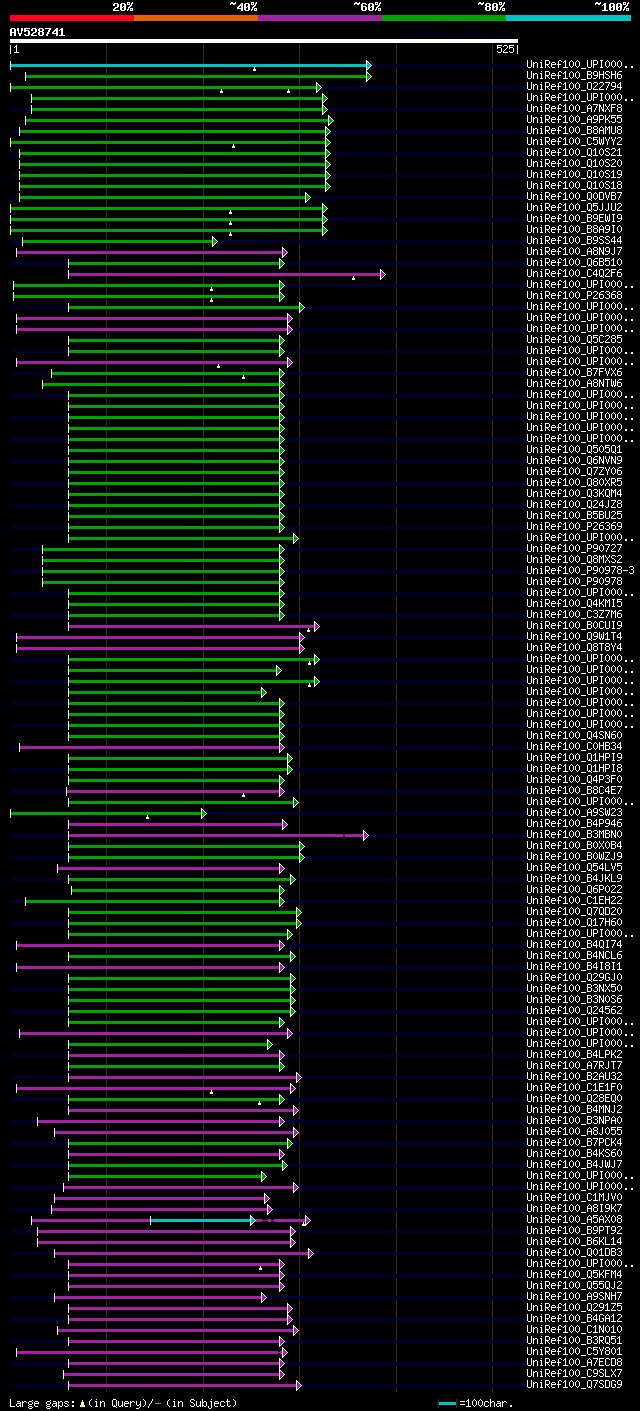Click the Large gaps legend text
Image resolution: width=640 pixels, height=1411 pixels.
pos(123,1403)
